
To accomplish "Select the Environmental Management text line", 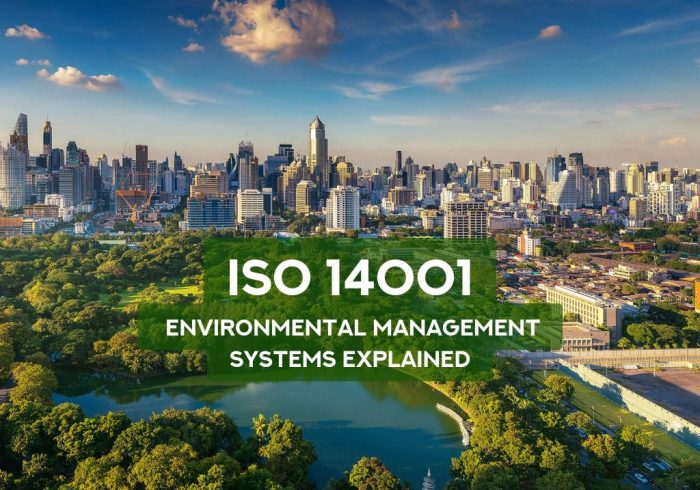I will 349,327.
